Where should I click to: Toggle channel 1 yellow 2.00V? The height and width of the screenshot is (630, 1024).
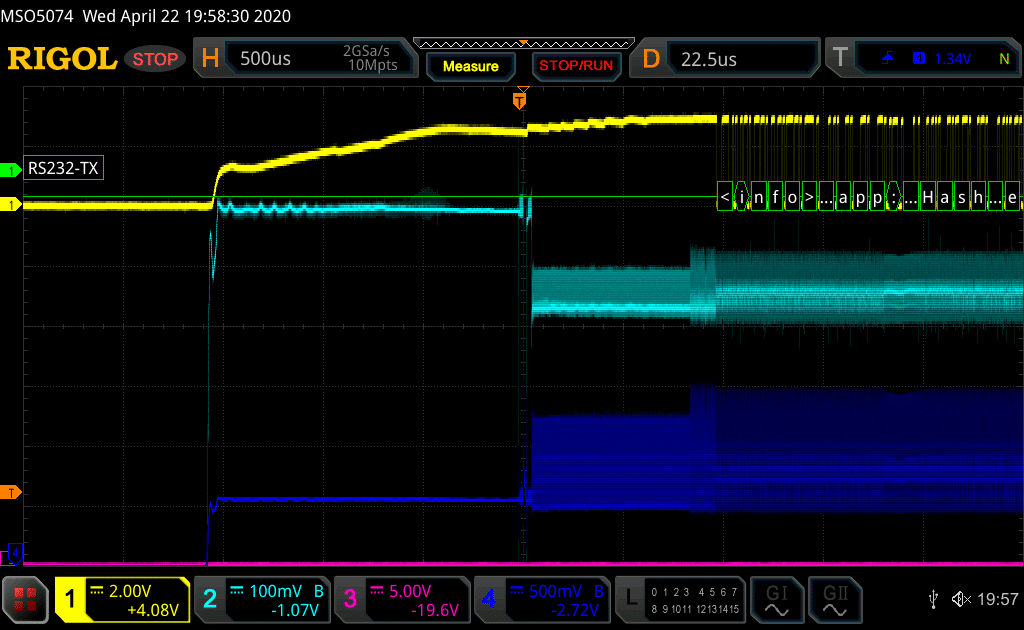point(123,599)
